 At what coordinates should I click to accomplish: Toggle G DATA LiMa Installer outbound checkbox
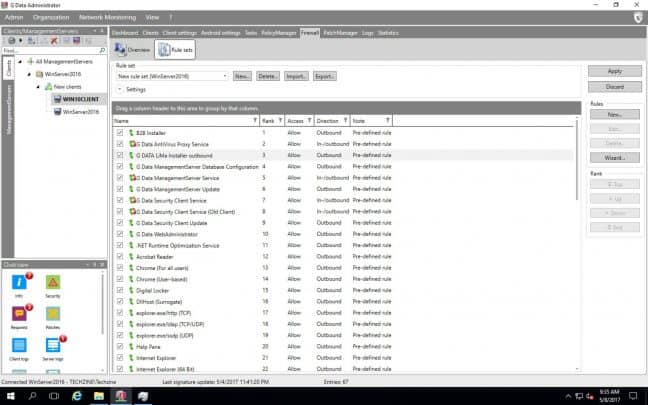120,155
